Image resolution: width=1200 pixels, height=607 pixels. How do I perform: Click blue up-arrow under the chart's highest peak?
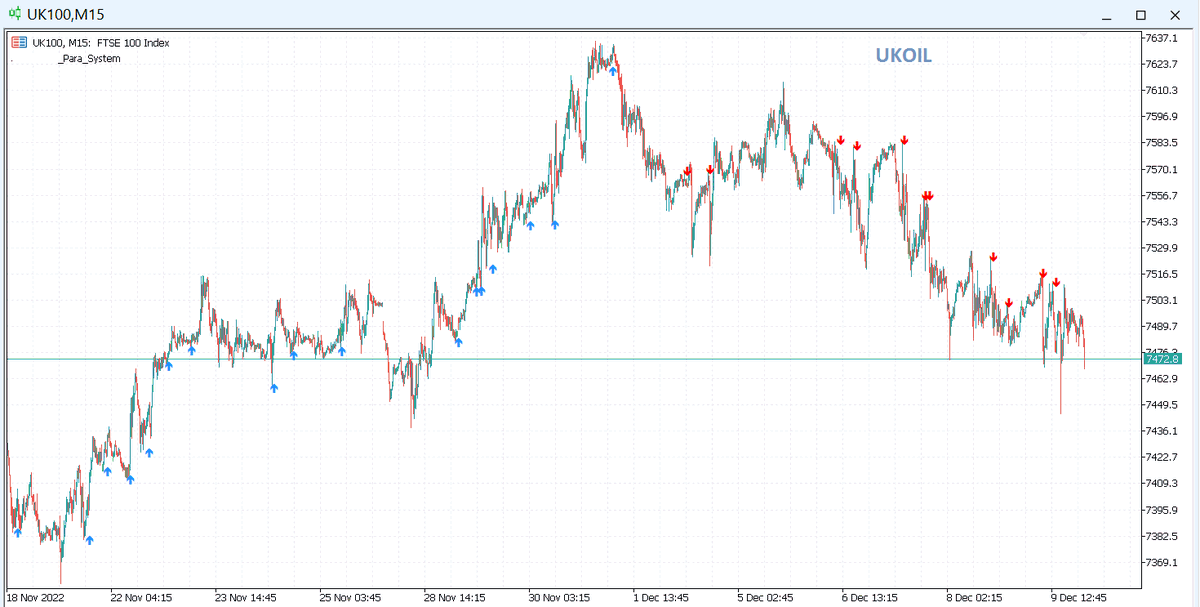click(x=613, y=71)
